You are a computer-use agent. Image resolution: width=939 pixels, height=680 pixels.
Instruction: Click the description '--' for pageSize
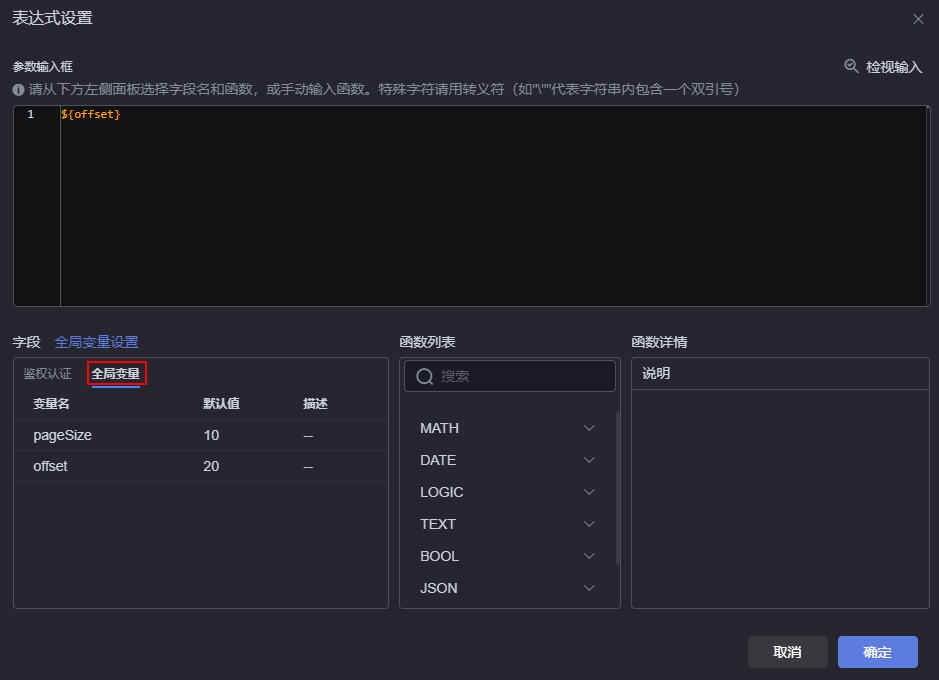point(308,436)
